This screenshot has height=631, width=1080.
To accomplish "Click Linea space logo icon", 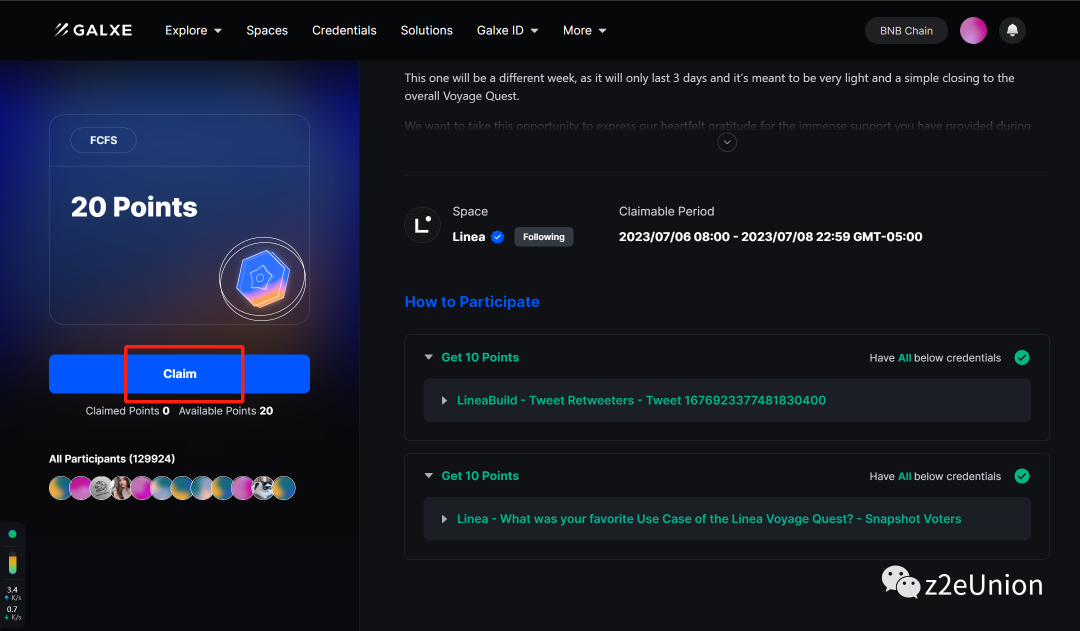I will pos(422,225).
